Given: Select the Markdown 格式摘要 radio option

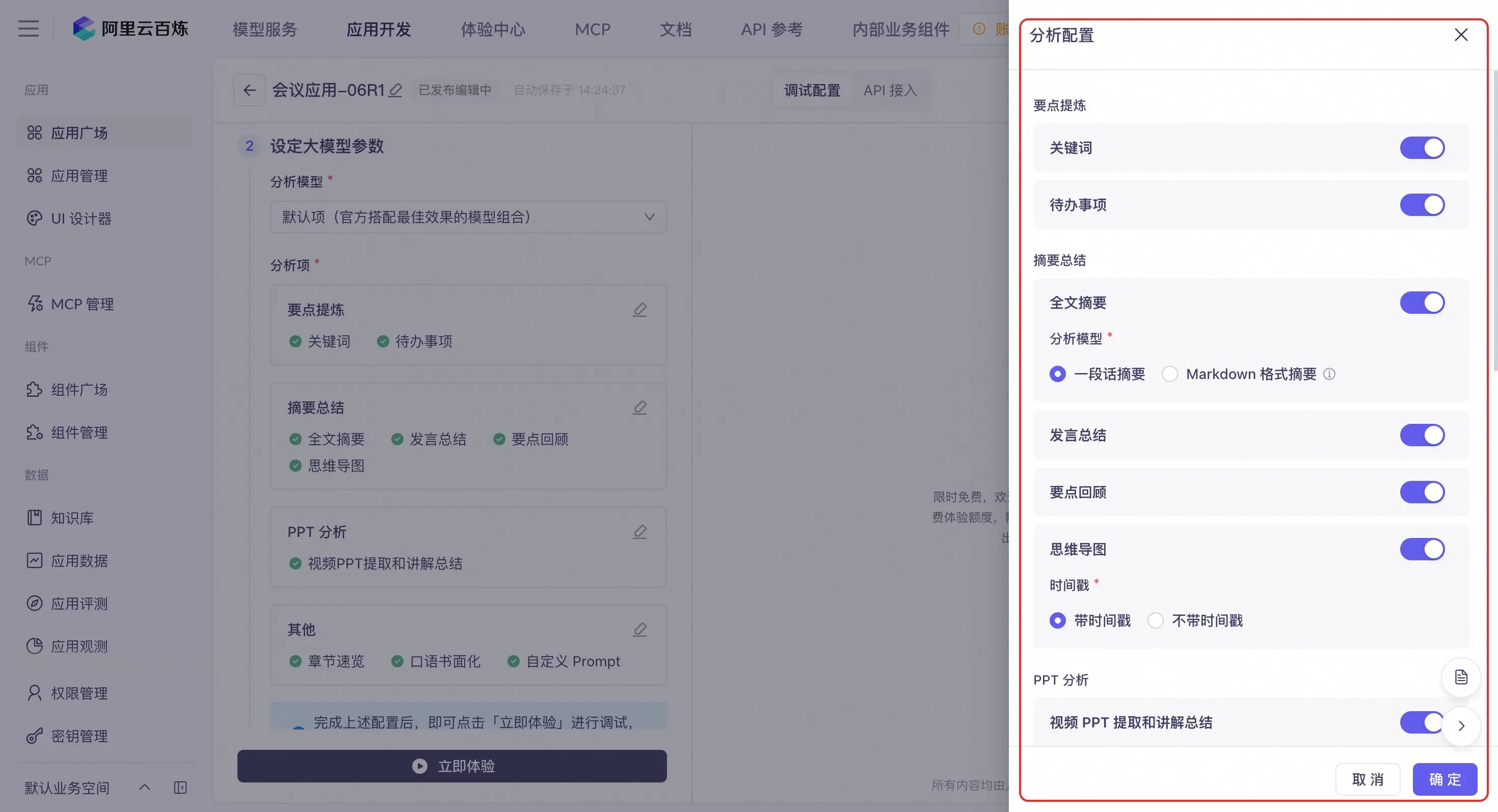Looking at the screenshot, I should pyautogui.click(x=1170, y=374).
